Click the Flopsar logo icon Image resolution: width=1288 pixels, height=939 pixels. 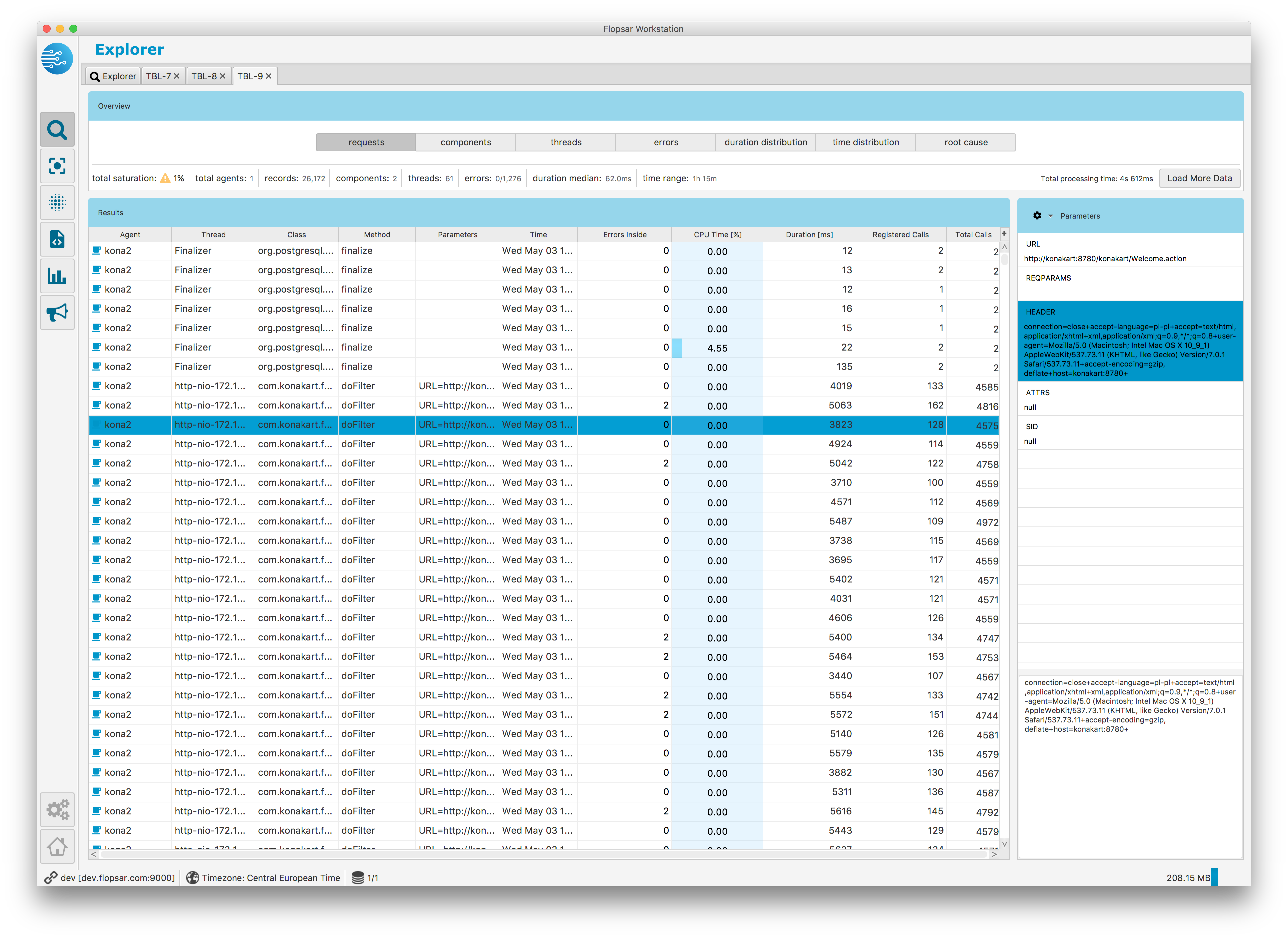pyautogui.click(x=57, y=58)
